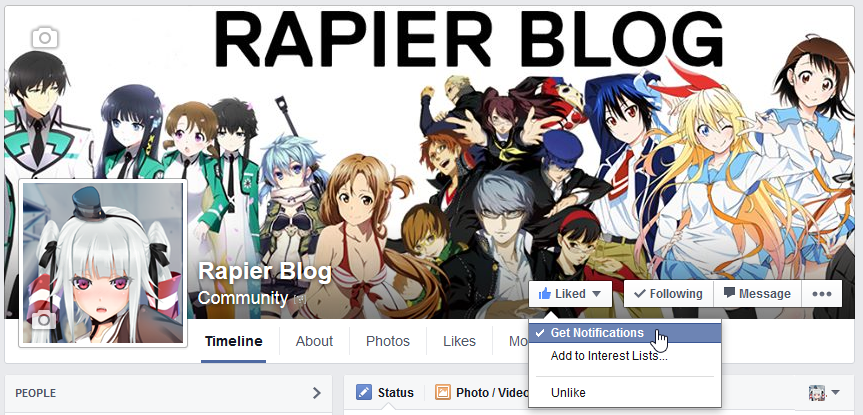The width and height of the screenshot is (863, 415).
Task: Click the Photo / Video picture icon
Action: (443, 392)
